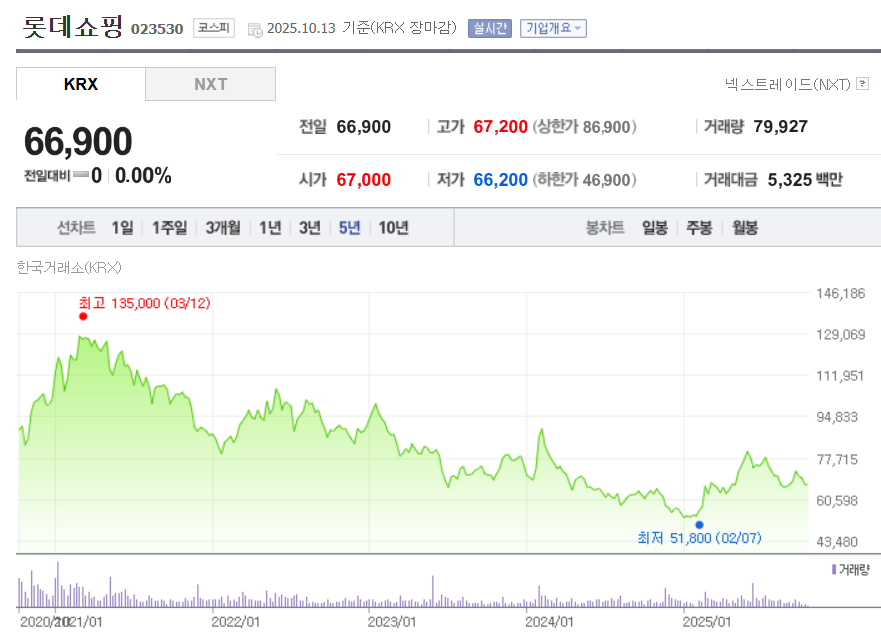Image resolution: width=881 pixels, height=640 pixels.
Task: Click the 시가 value 67,000
Action: pos(364,180)
